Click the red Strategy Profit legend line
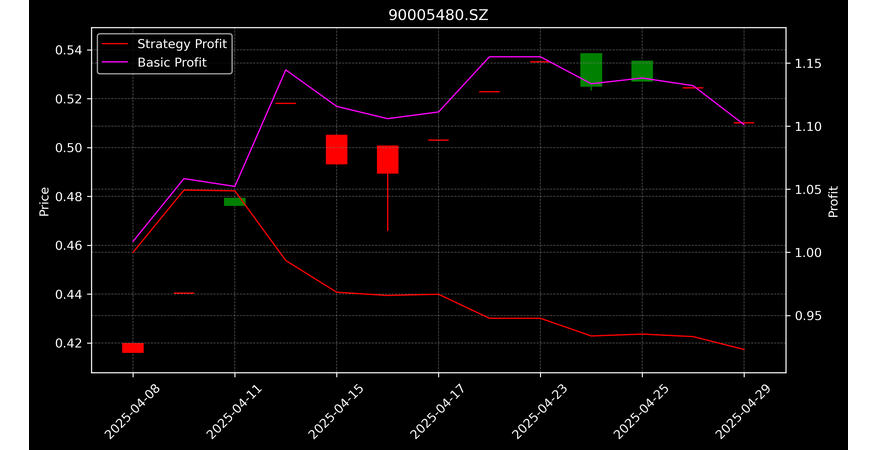 point(116,44)
